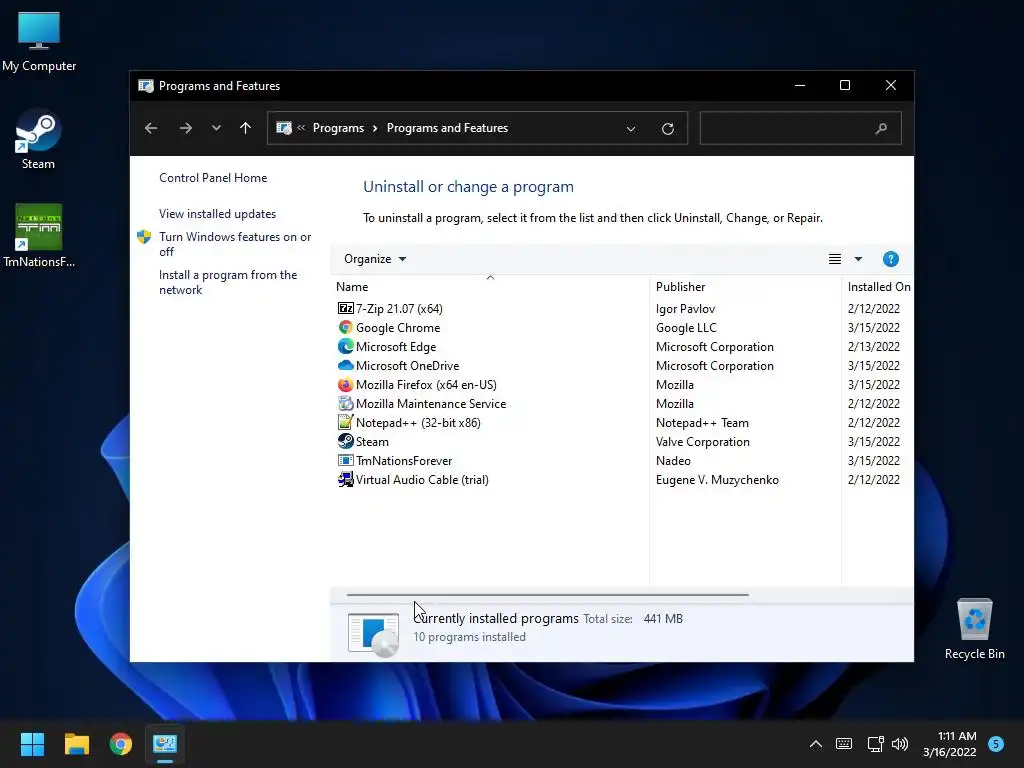Click the refresh button in address bar
Screen dimensions: 1024x768
(x=667, y=129)
